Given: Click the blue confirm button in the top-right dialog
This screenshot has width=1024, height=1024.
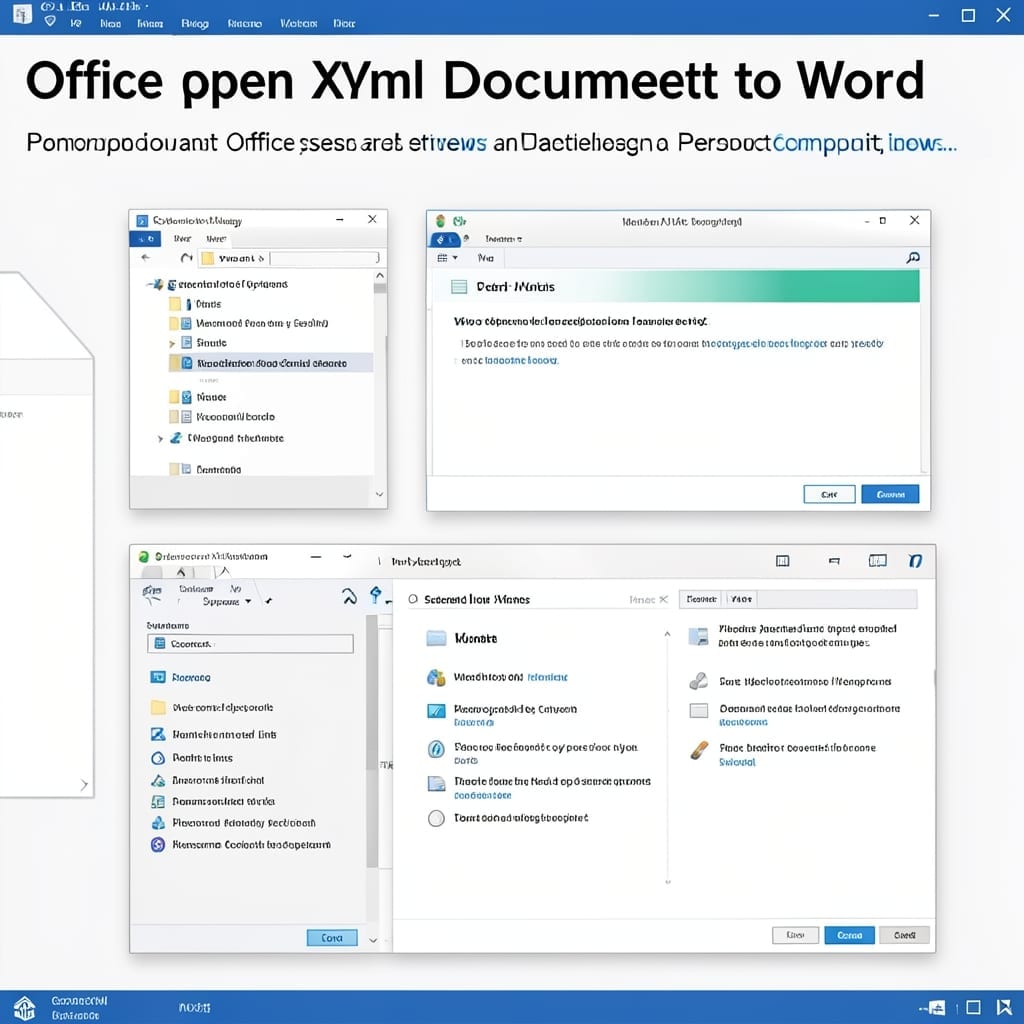Looking at the screenshot, I should tap(889, 494).
